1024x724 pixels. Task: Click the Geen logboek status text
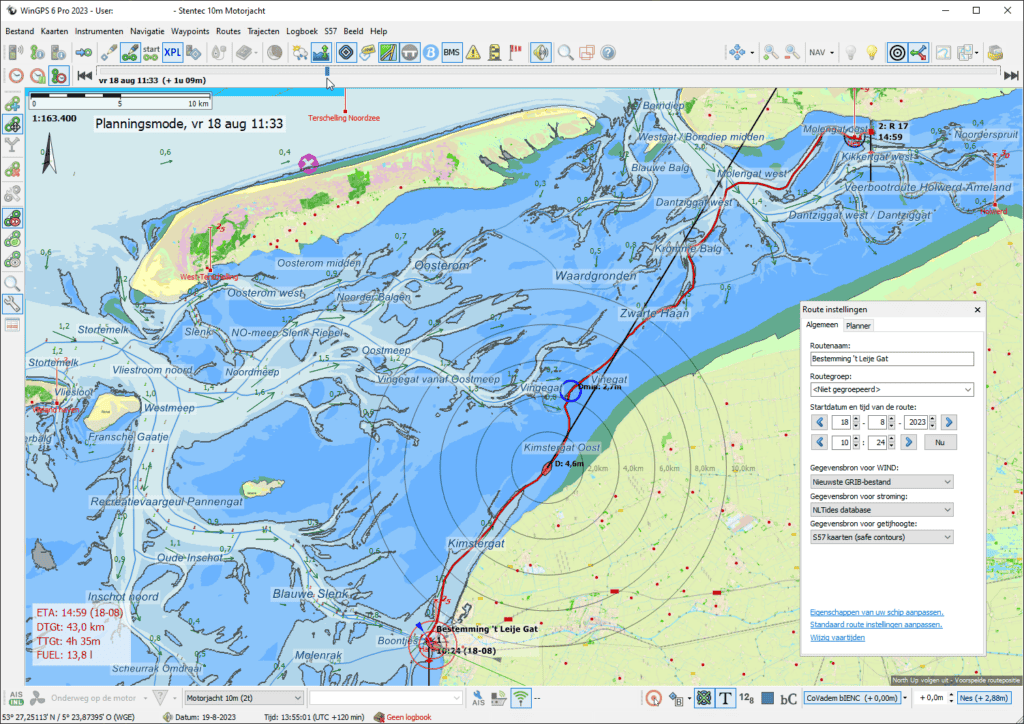pos(409,717)
